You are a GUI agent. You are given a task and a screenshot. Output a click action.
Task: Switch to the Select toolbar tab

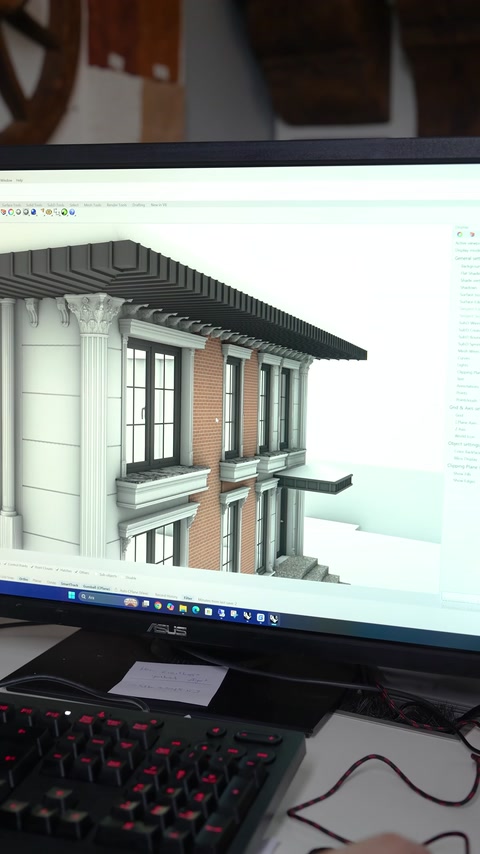pyautogui.click(x=74, y=205)
